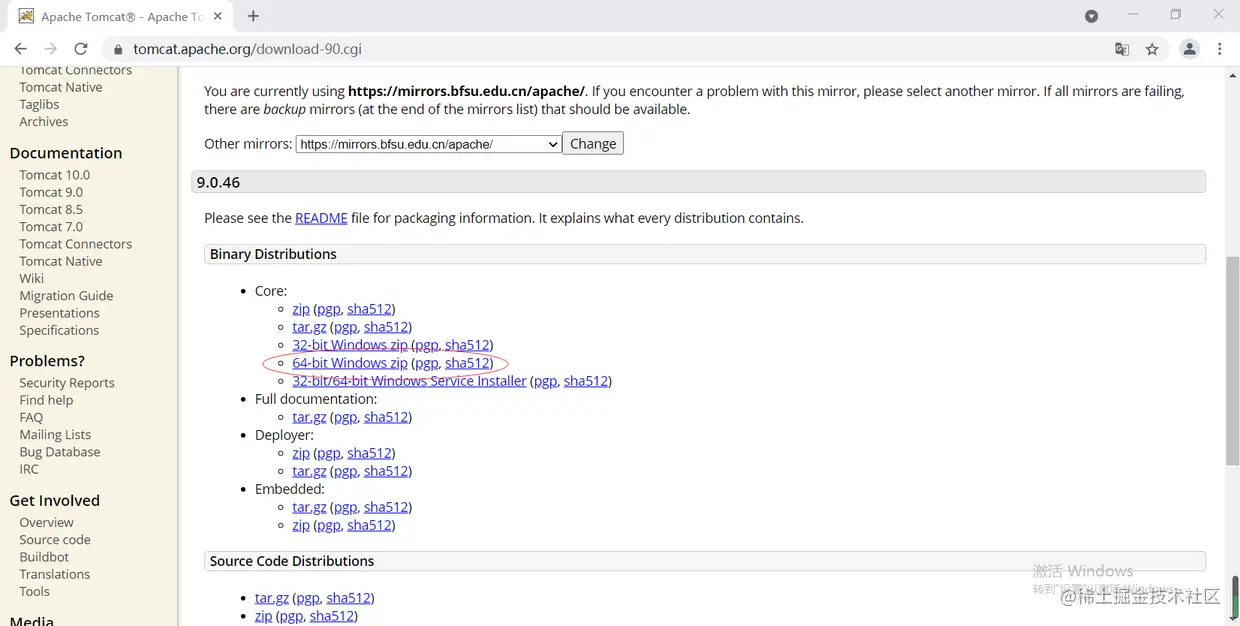
Task: Download the Deployer zip
Action: pyautogui.click(x=301, y=453)
